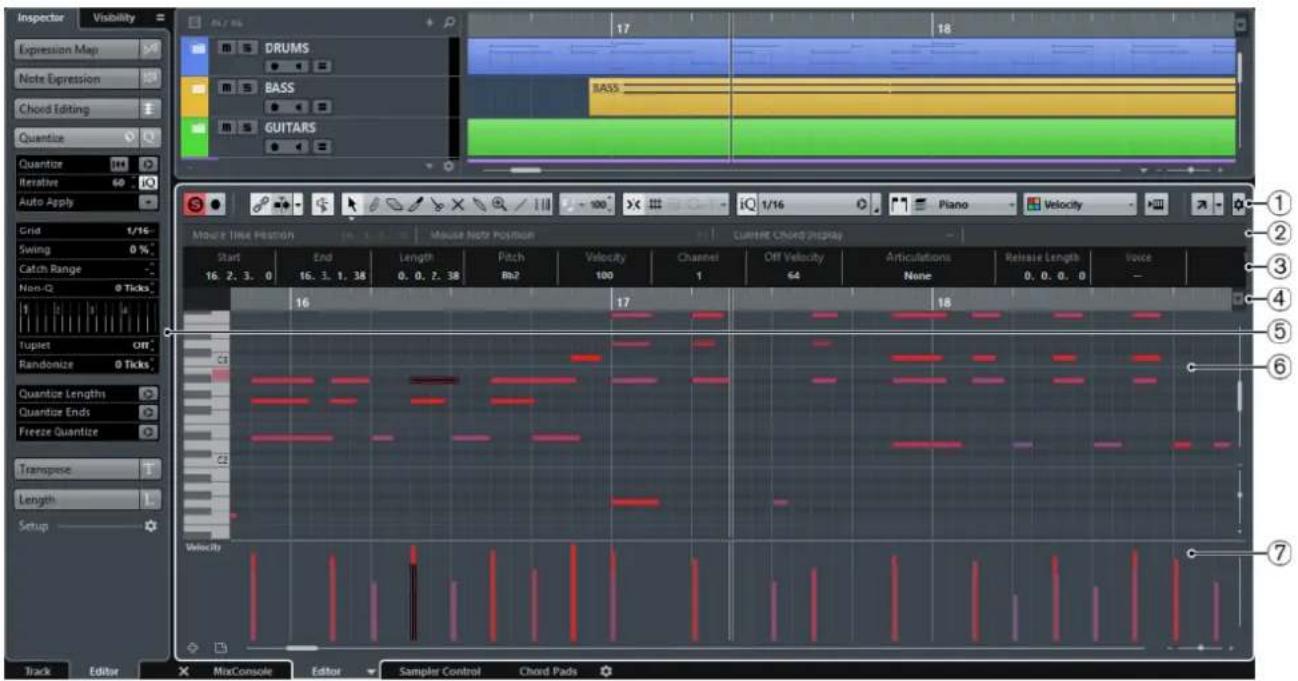
Task: Expand the Transpose inspector section
Action: click(x=87, y=468)
